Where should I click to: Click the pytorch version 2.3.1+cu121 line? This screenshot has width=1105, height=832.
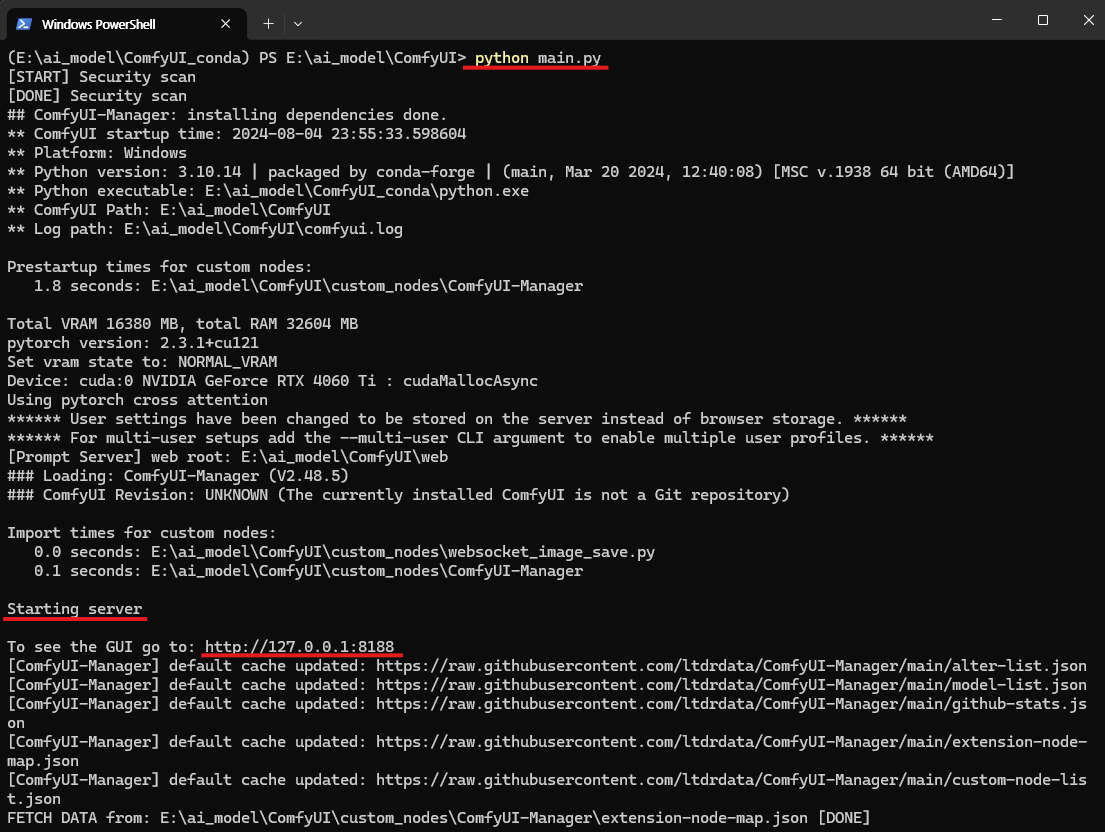pyautogui.click(x=133, y=343)
